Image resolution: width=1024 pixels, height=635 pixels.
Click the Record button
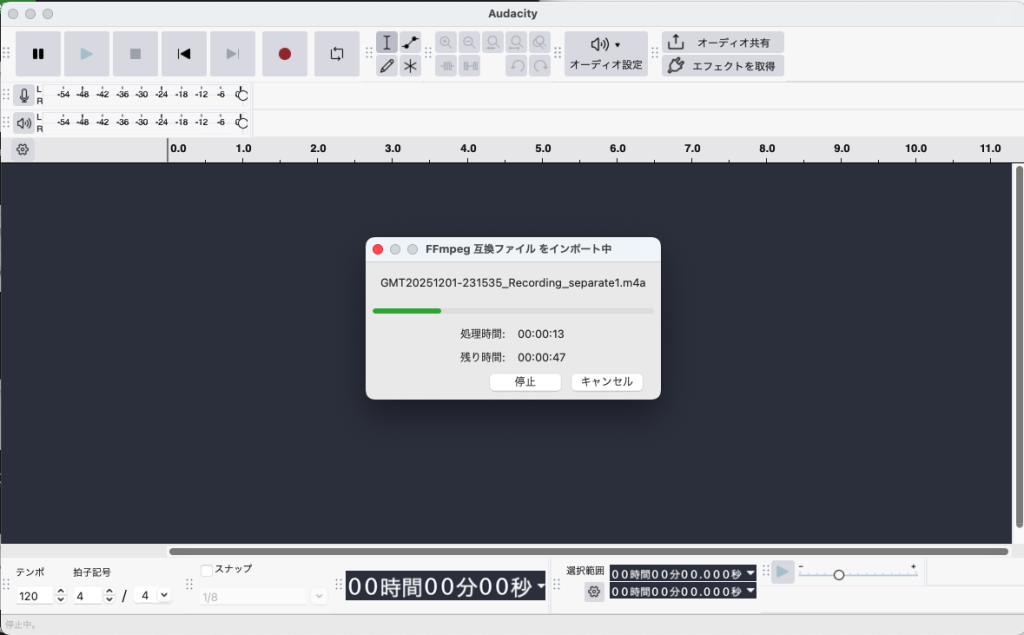(284, 53)
